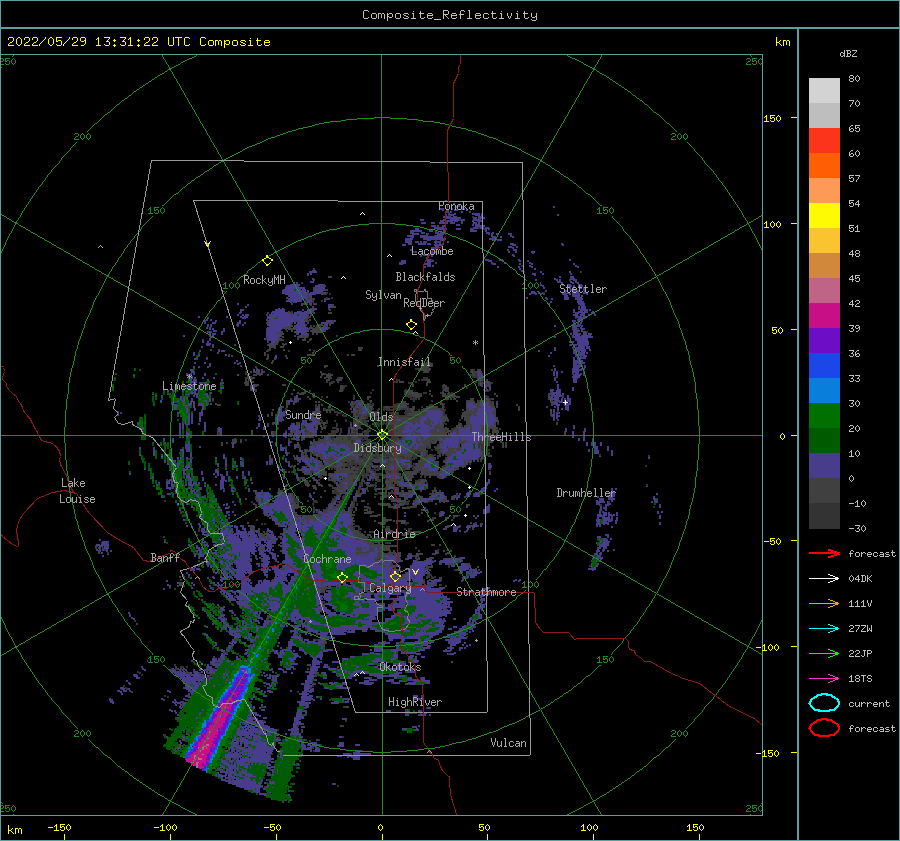The width and height of the screenshot is (900, 841).
Task: Click the 18TS legend label
Action: point(860,679)
